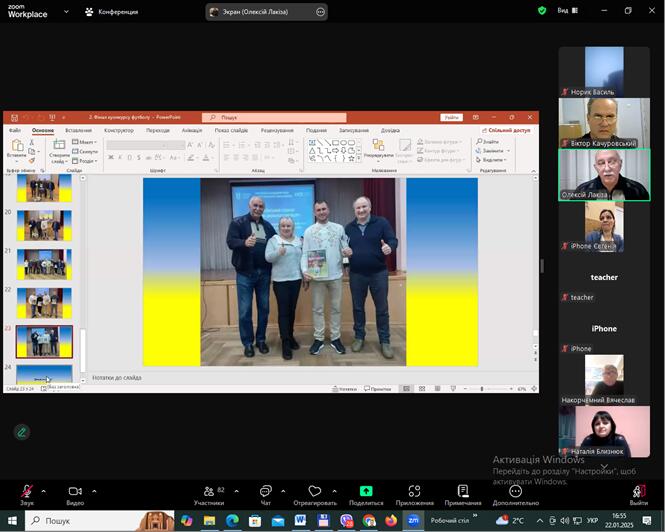Click the Створити слайд new slide icon

coord(59,145)
